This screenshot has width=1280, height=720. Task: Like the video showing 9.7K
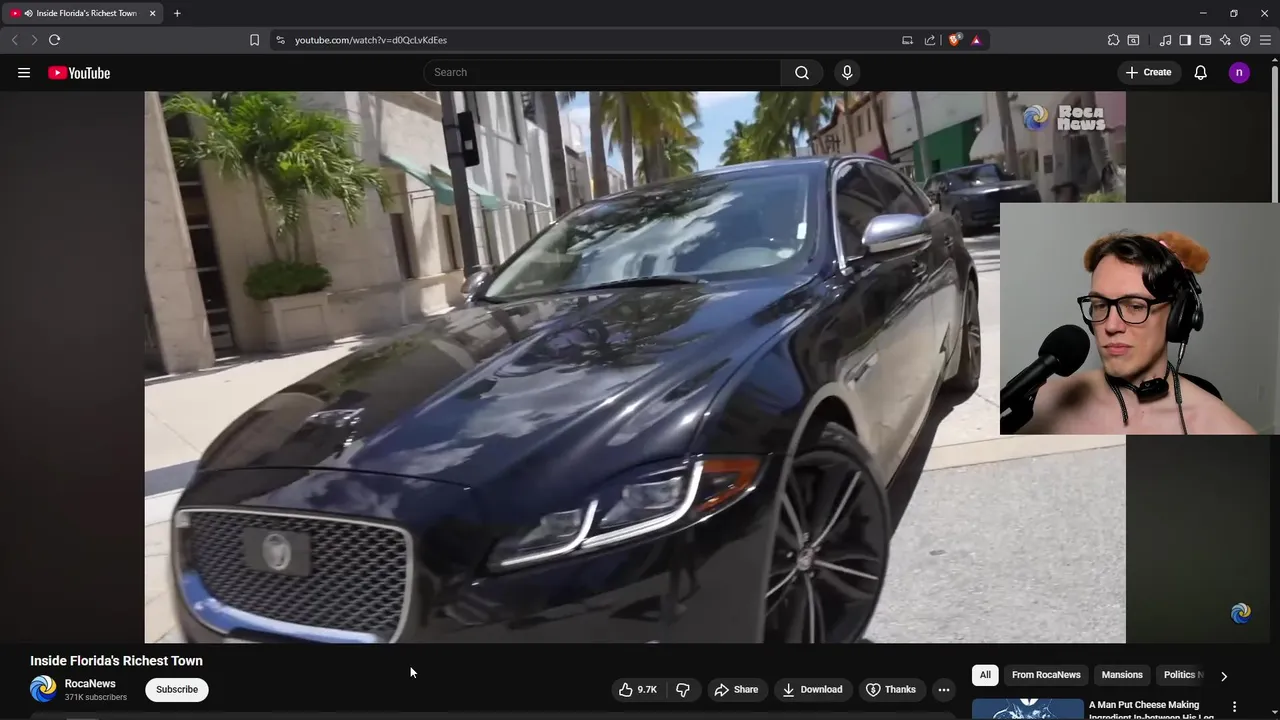click(637, 689)
